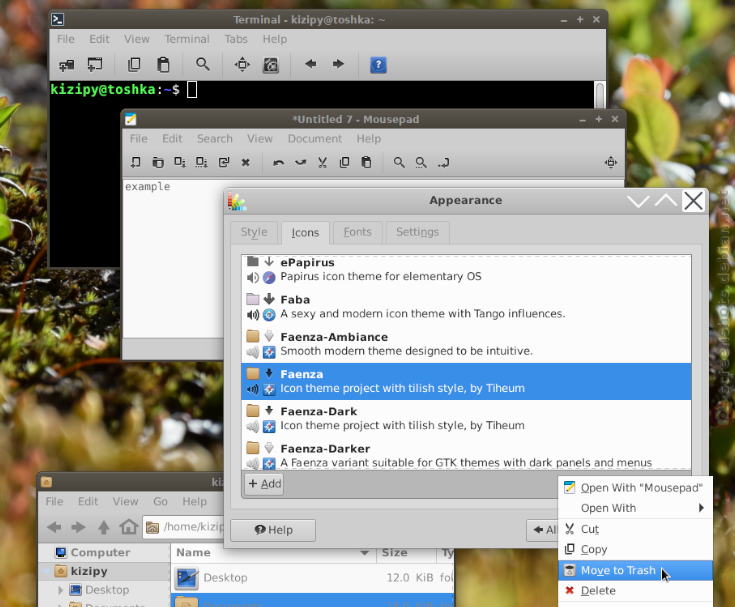Choose Copy in the context menu
This screenshot has width=735, height=607.
635,549
